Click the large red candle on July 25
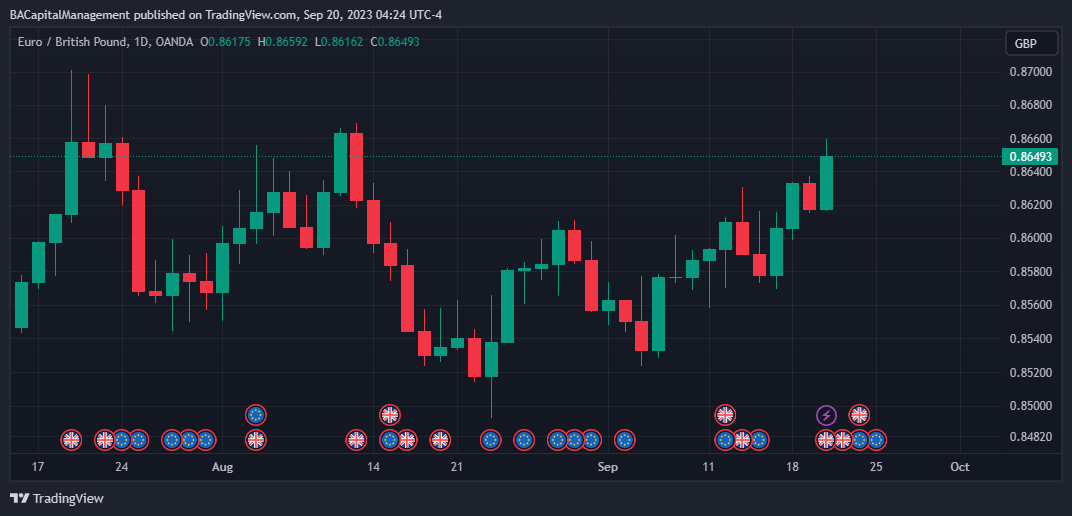The height and width of the screenshot is (516, 1072). [139, 241]
